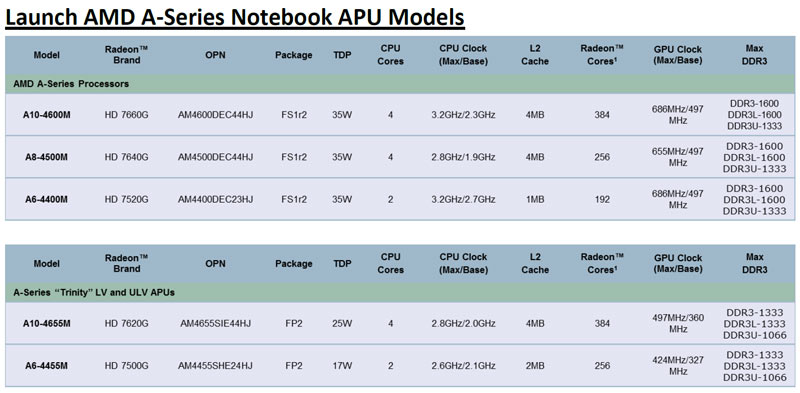Click the bottom table's 'GPU Clock (Max/Base)' header
This screenshot has height=393, width=800.
click(x=678, y=264)
